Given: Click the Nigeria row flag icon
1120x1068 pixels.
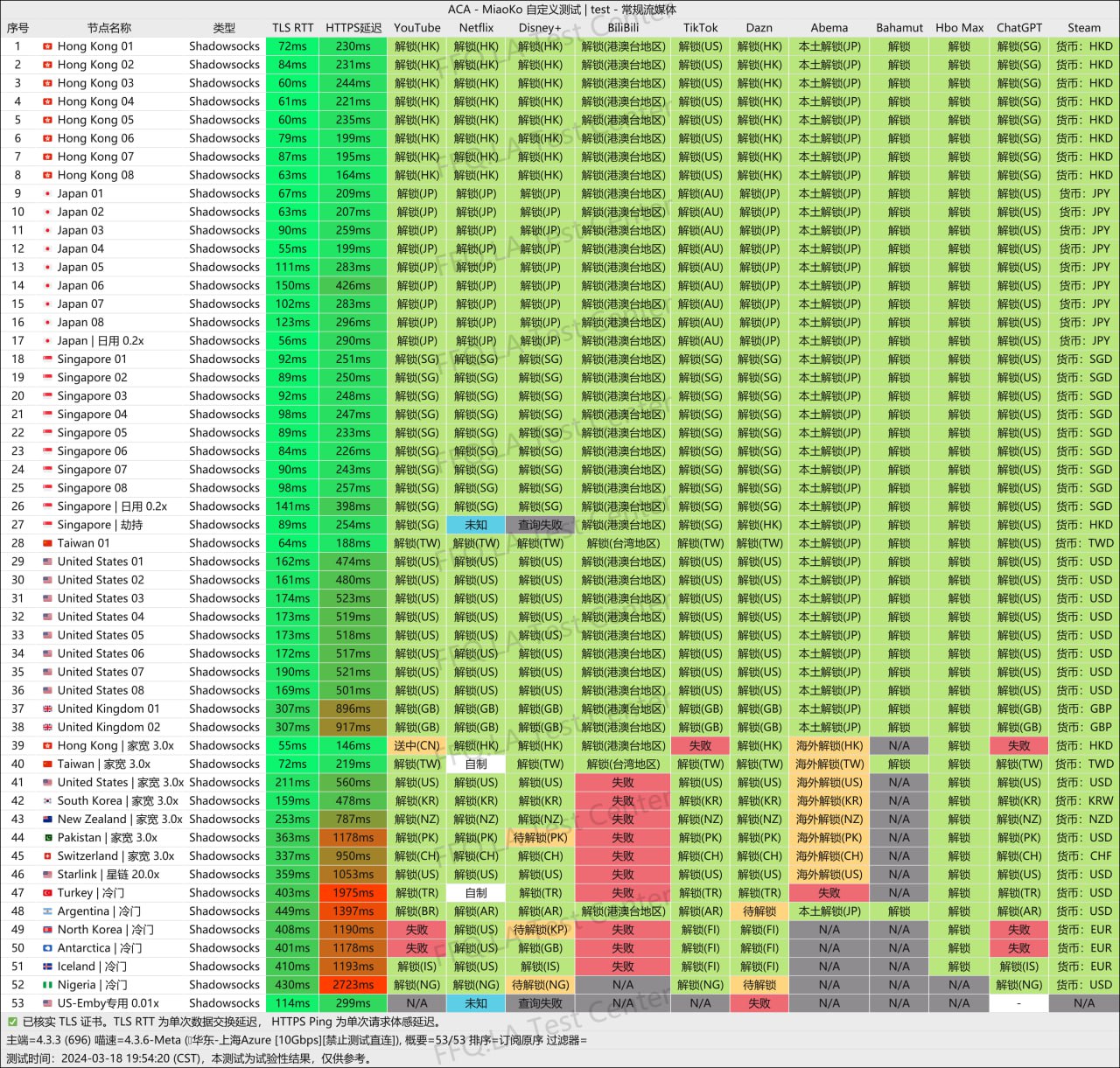Looking at the screenshot, I should pyautogui.click(x=47, y=985).
